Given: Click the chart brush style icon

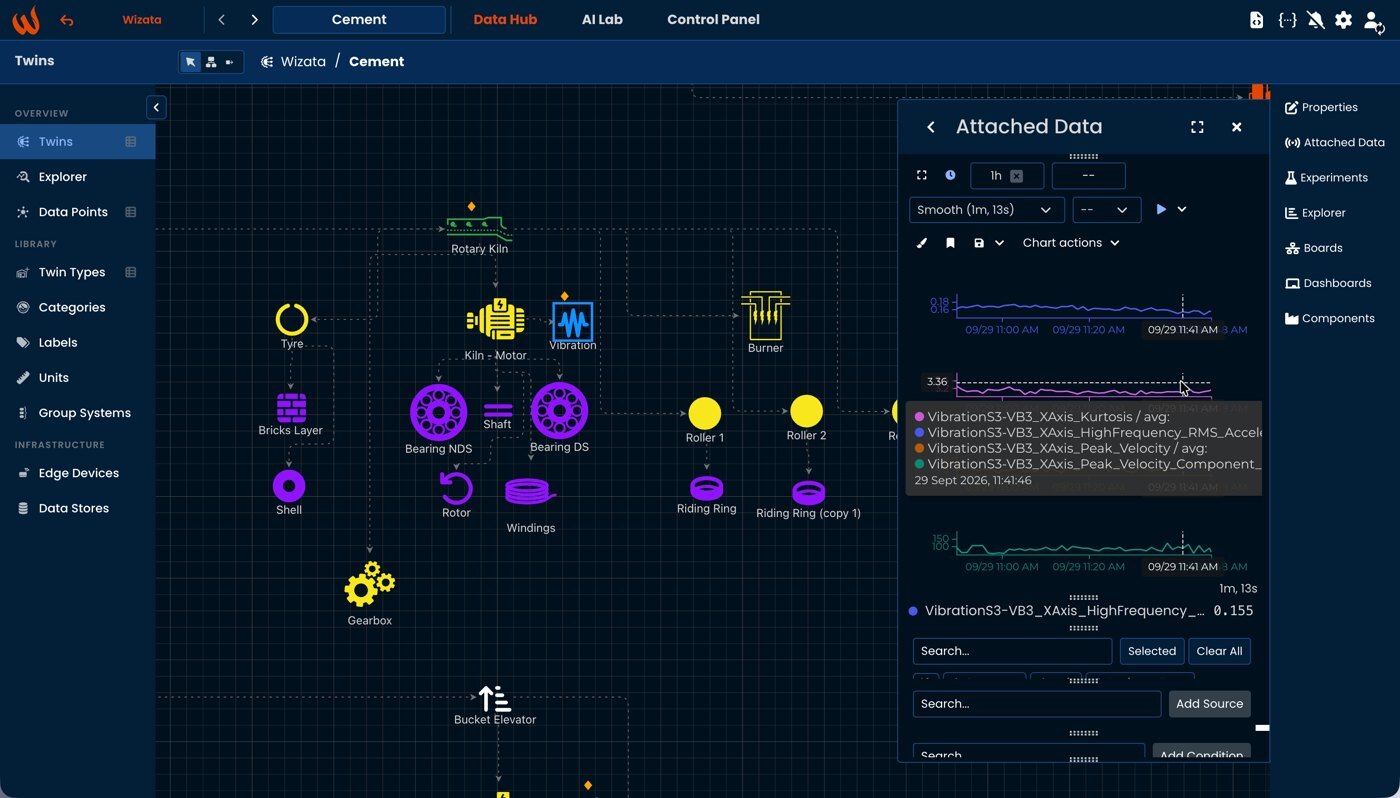Looking at the screenshot, I should (x=922, y=243).
